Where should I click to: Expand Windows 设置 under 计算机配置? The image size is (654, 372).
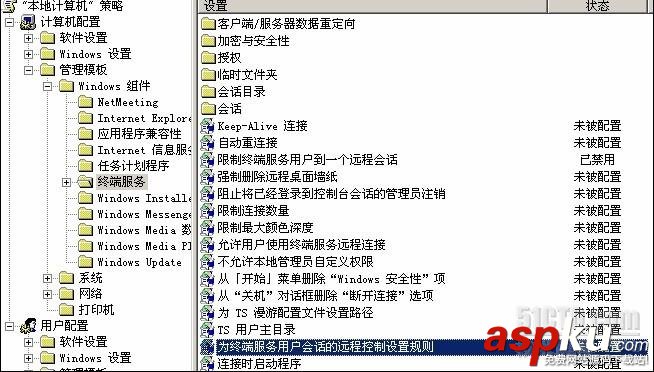(x=28, y=54)
